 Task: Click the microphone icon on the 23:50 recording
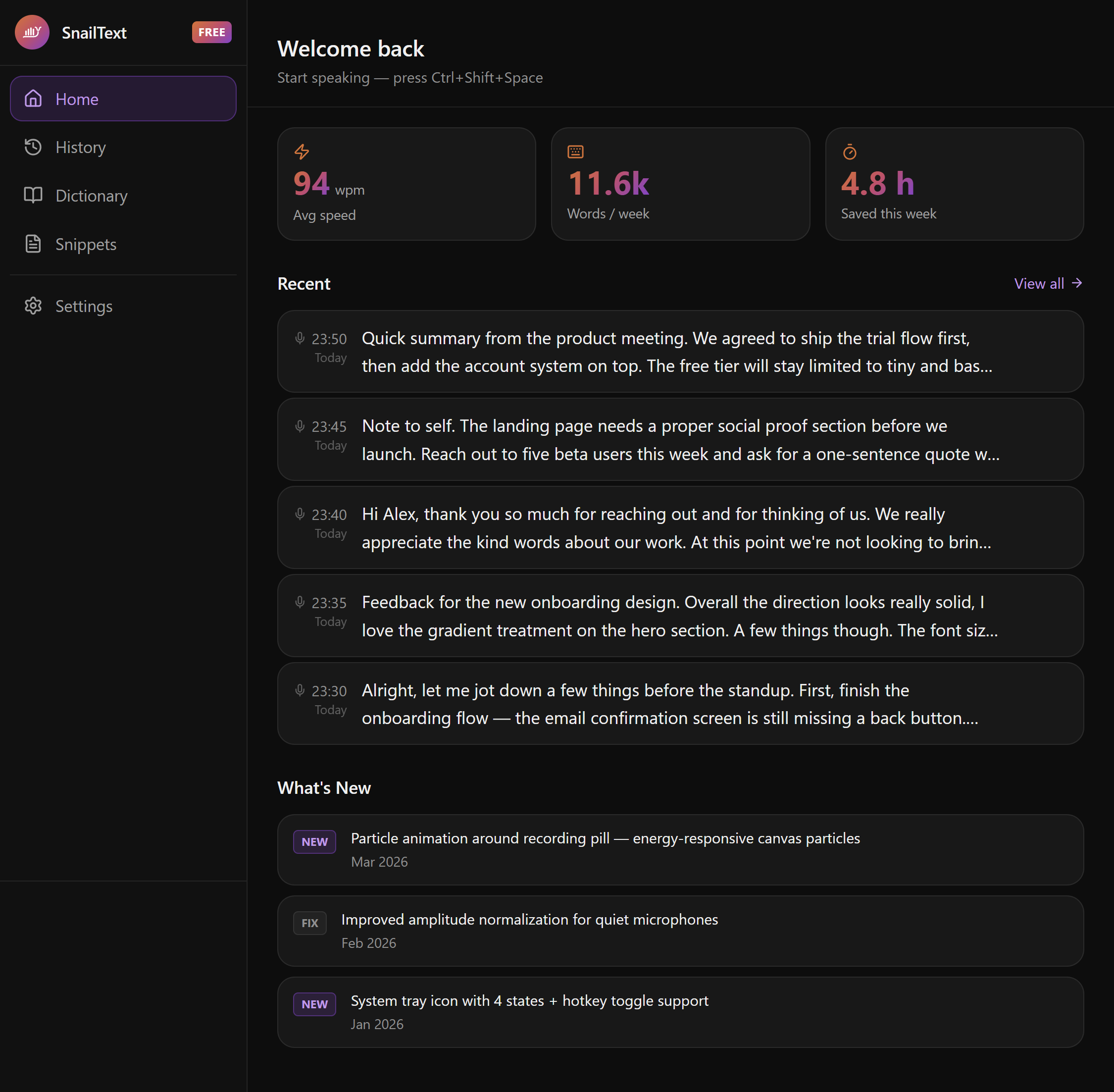pos(299,338)
